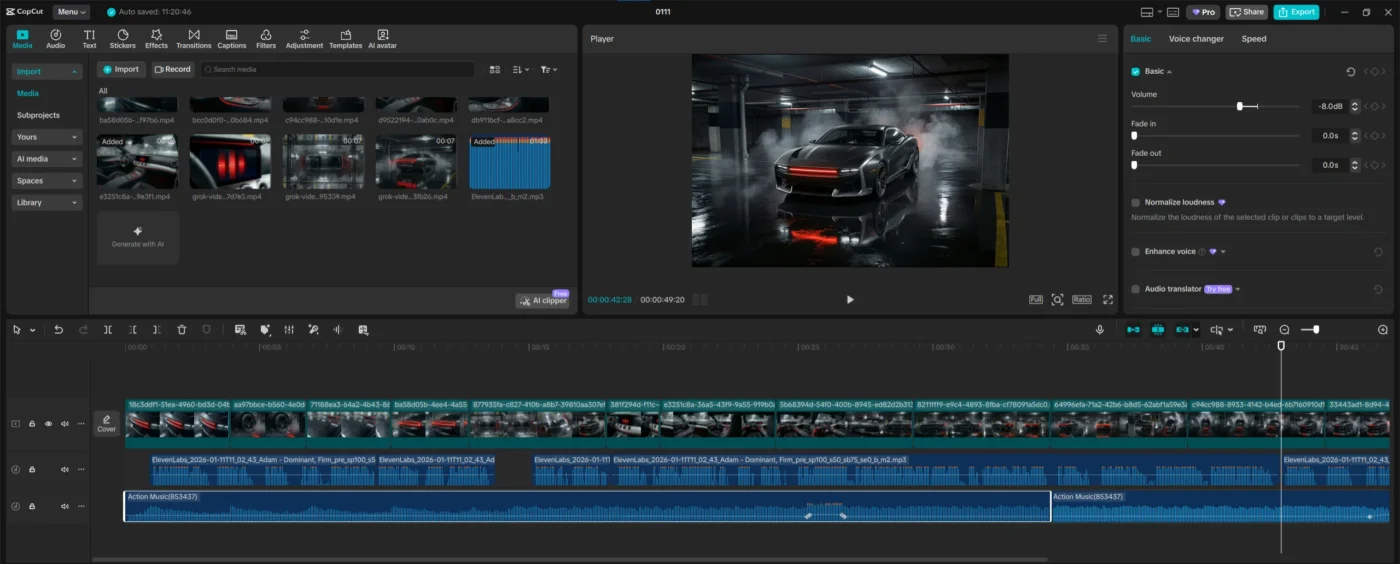
Task: Enable the Normalize loudness checkbox
Action: [1135, 202]
